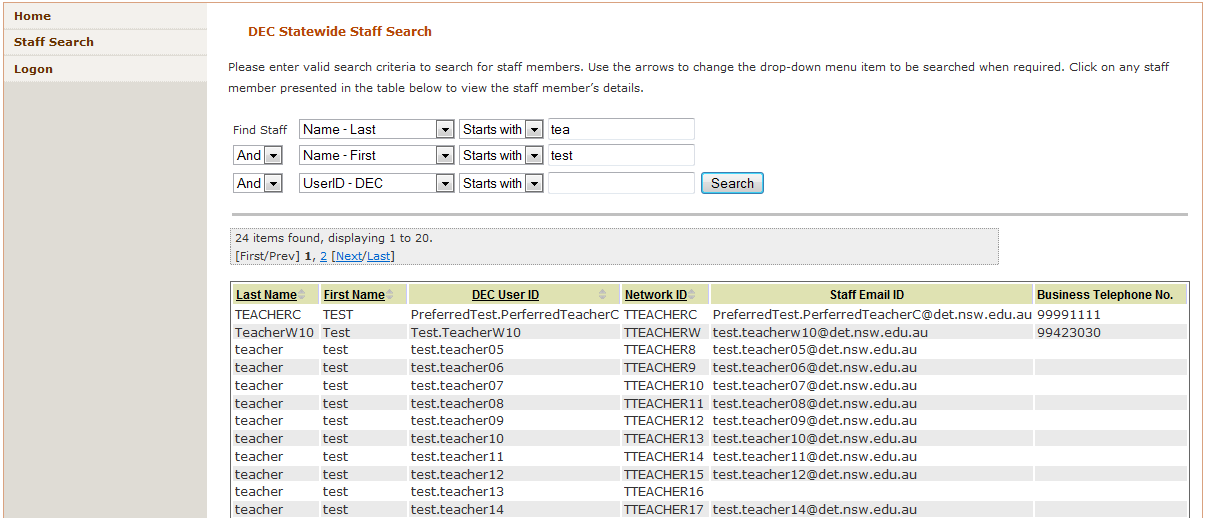Viewport: 1208px width, 518px height.
Task: Click network ID TTEACHER9
Action: [659, 367]
